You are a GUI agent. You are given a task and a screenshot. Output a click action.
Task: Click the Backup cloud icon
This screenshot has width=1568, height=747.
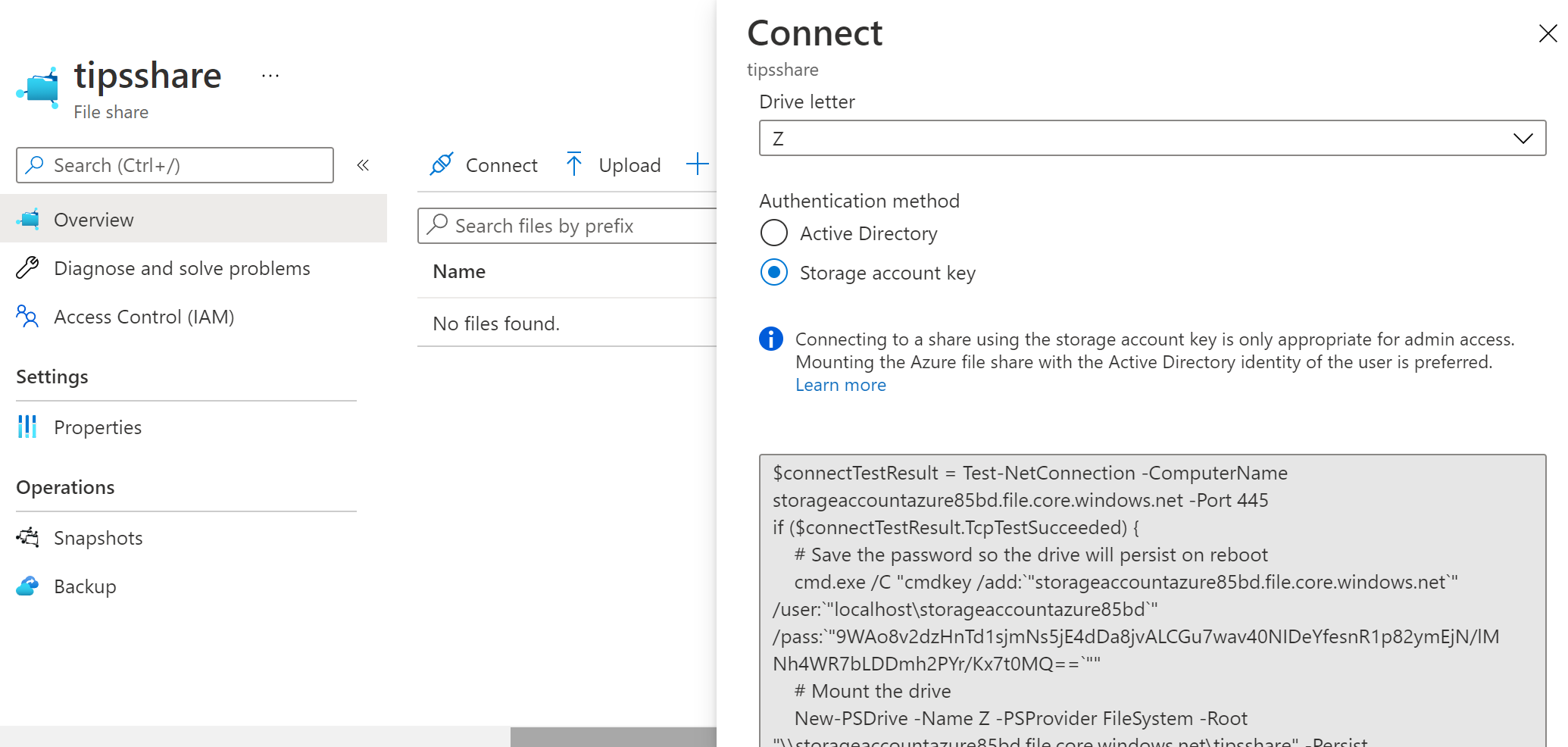click(x=28, y=586)
